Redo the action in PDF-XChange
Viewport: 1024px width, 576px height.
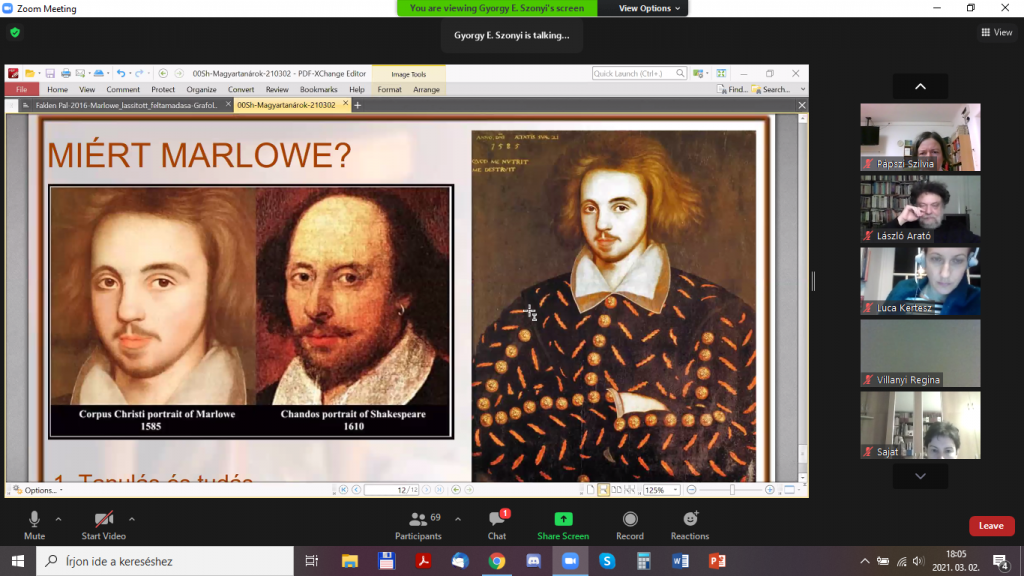(138, 74)
